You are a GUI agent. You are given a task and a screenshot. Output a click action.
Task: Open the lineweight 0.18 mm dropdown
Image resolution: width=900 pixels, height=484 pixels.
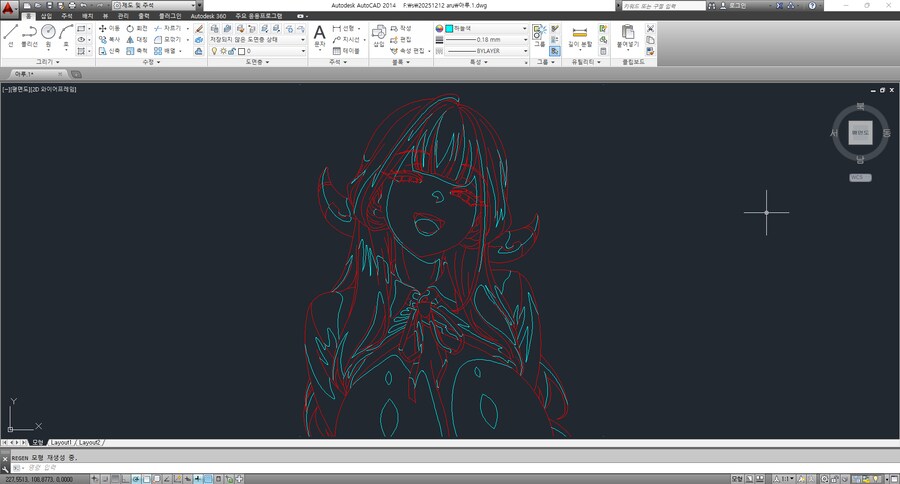pyautogui.click(x=524, y=39)
